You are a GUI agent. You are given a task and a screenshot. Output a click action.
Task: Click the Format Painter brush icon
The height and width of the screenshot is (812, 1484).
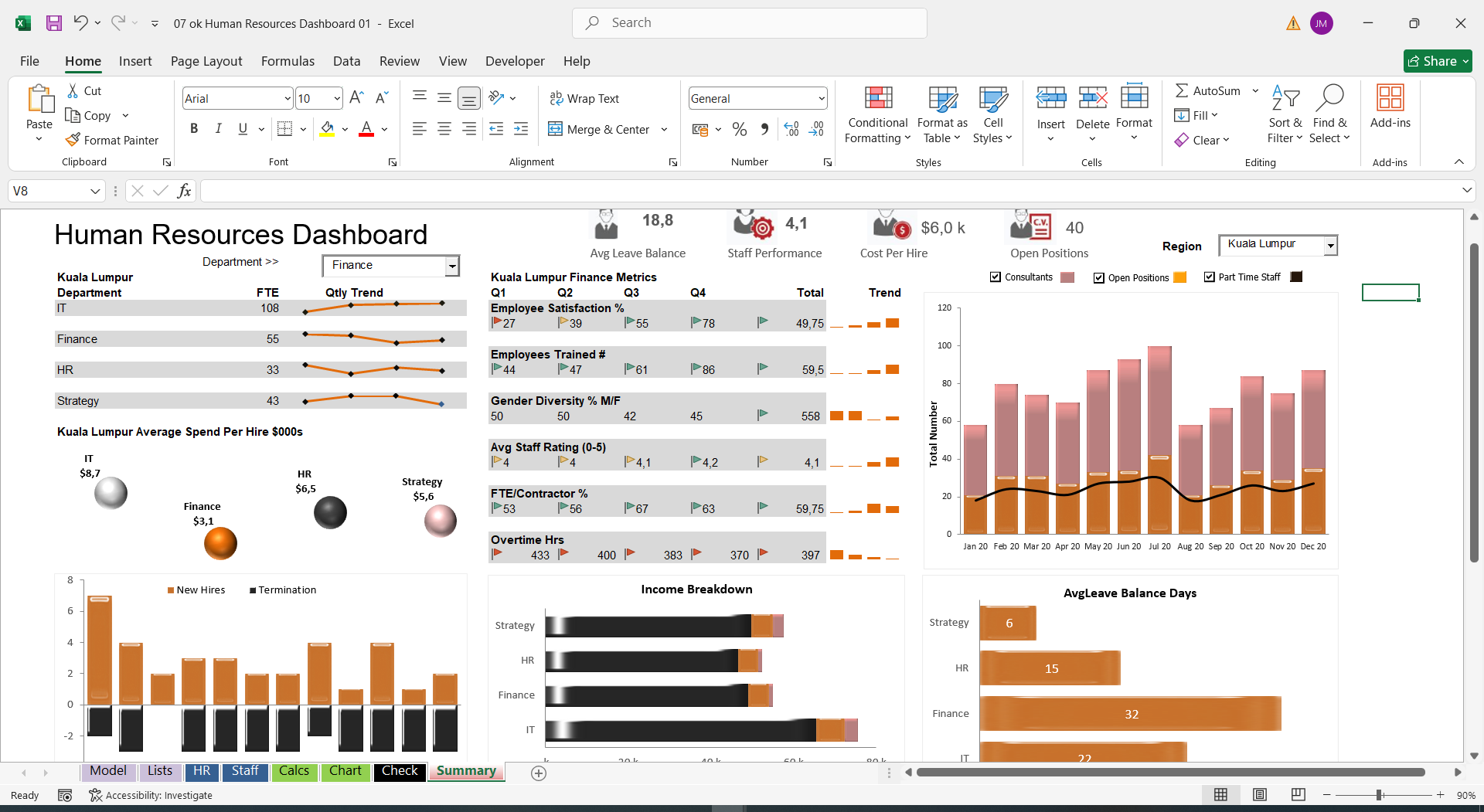(x=73, y=140)
